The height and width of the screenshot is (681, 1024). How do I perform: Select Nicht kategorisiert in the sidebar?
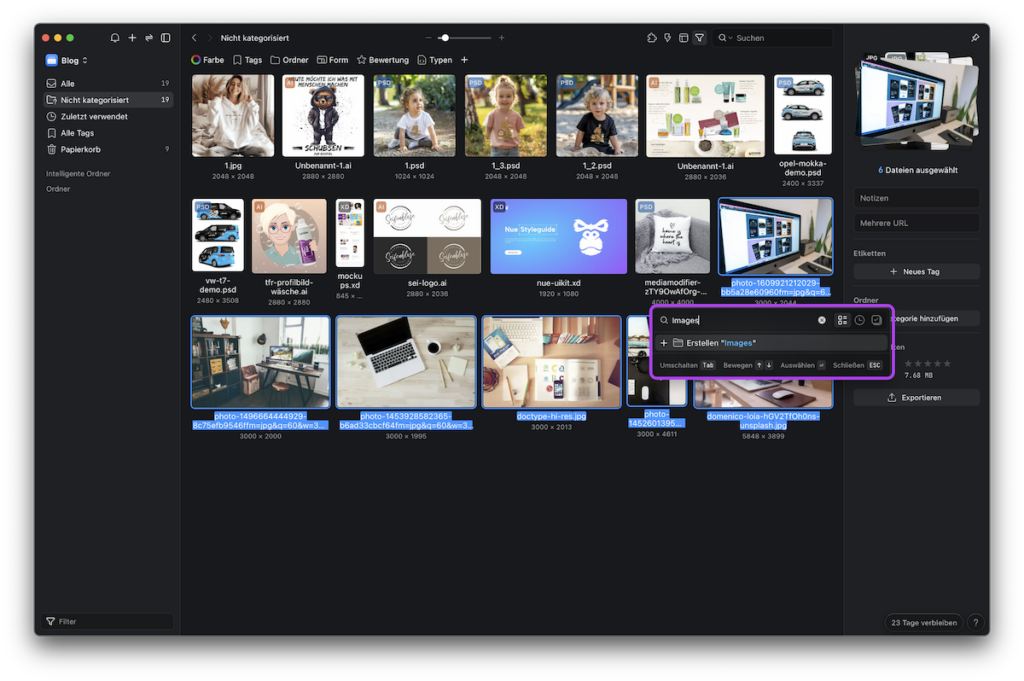click(x=108, y=100)
